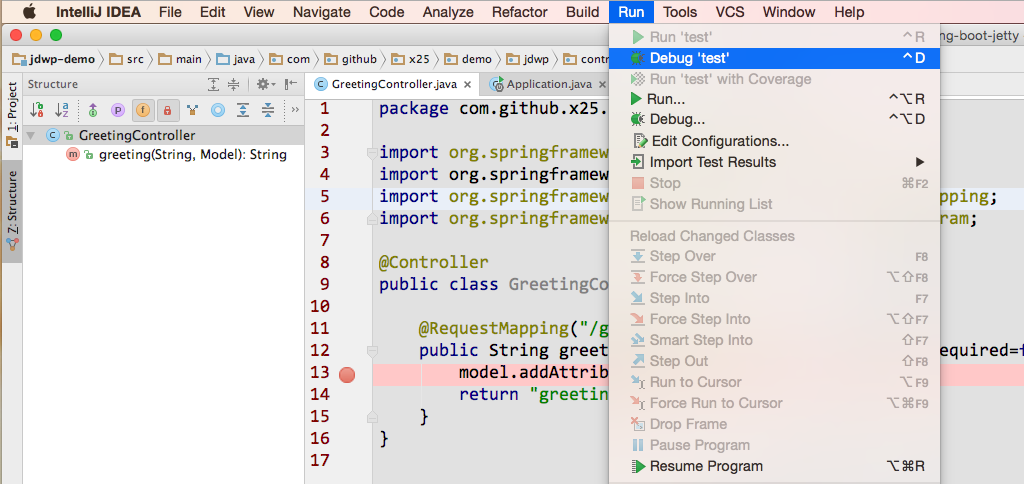The image size is (1024, 484).
Task: Open Structure panel gear settings dropdown
Action: tap(266, 84)
